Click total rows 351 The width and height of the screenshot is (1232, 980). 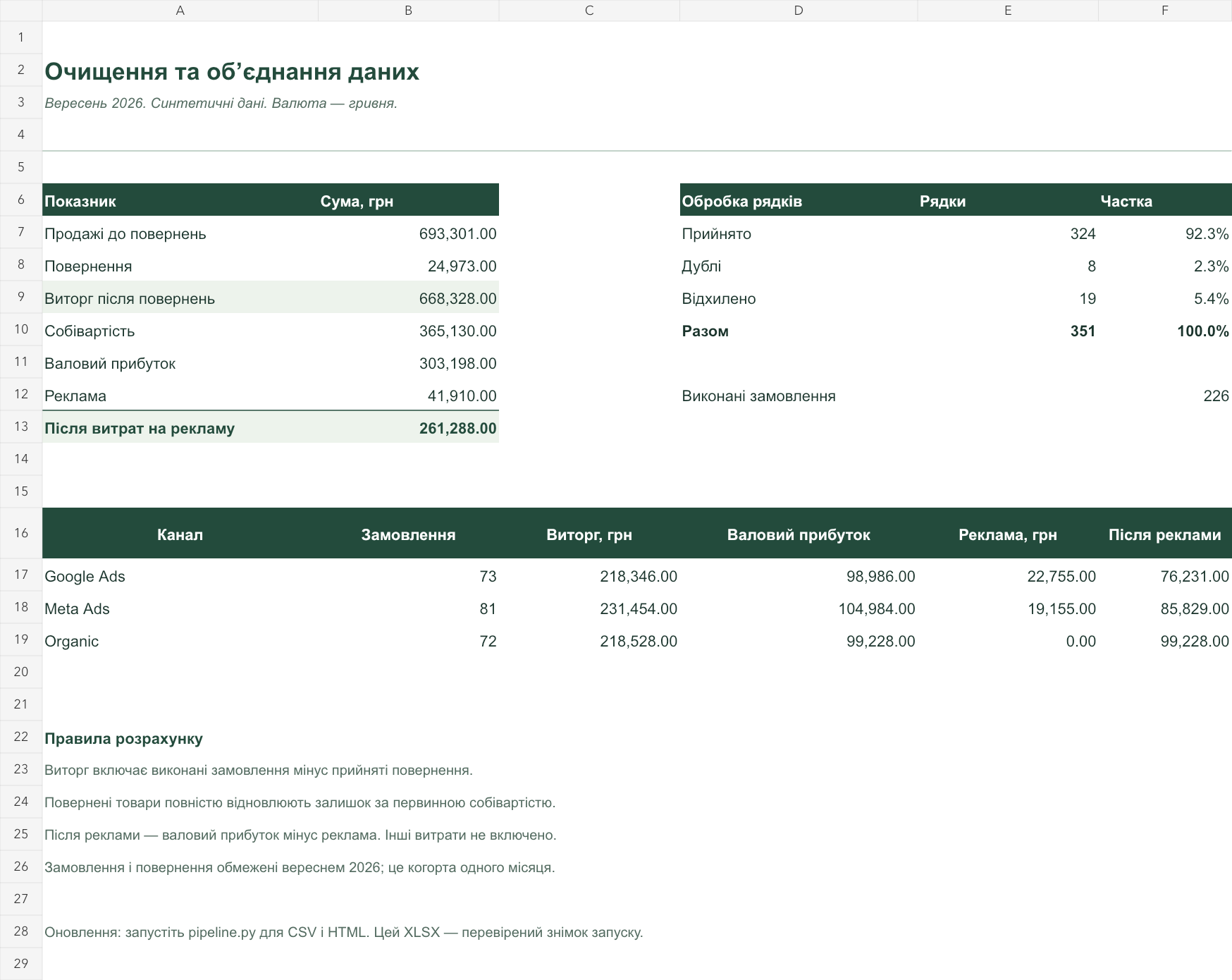(1083, 331)
